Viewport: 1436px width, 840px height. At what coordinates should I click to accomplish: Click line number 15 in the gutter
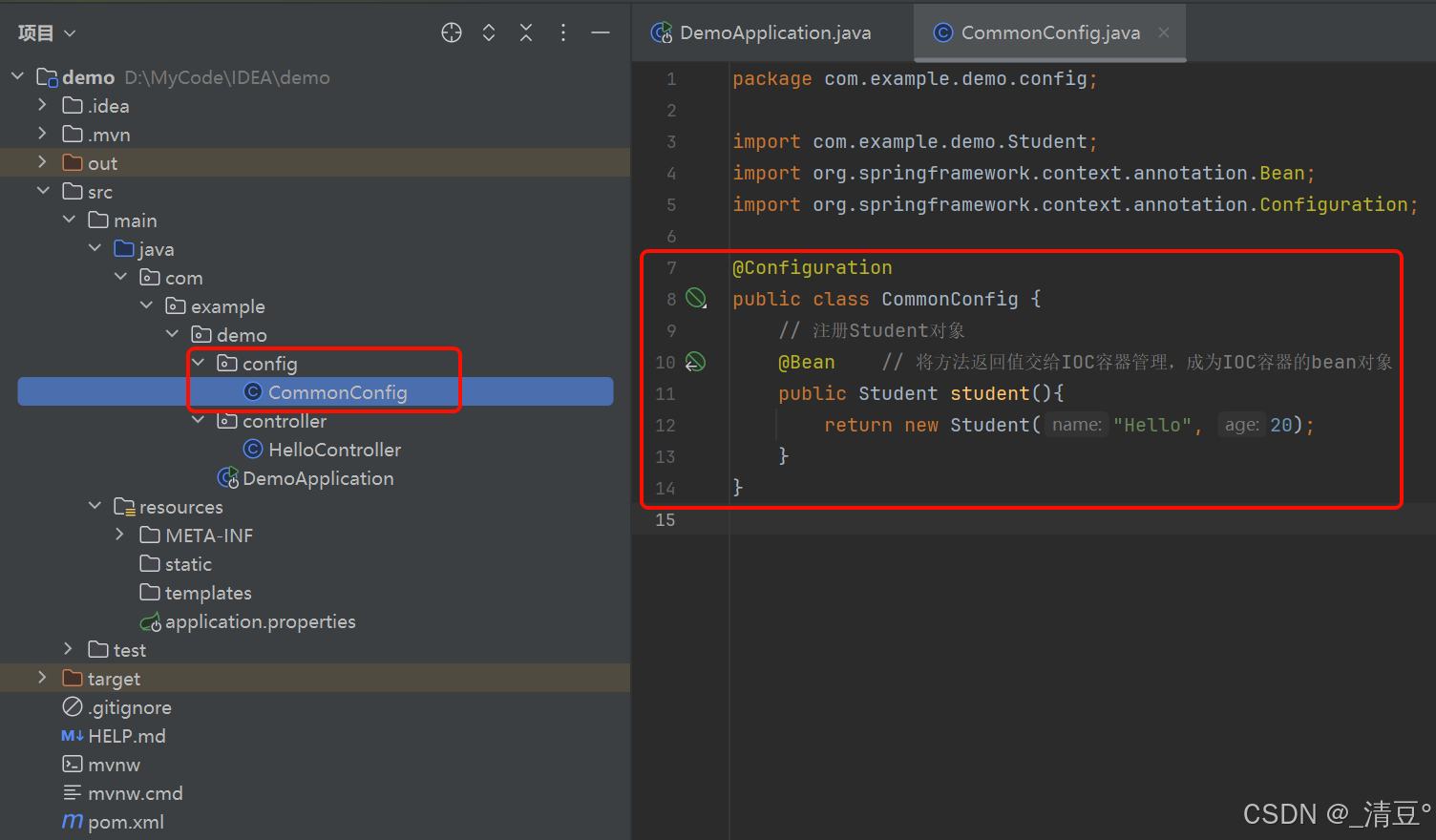point(665,519)
